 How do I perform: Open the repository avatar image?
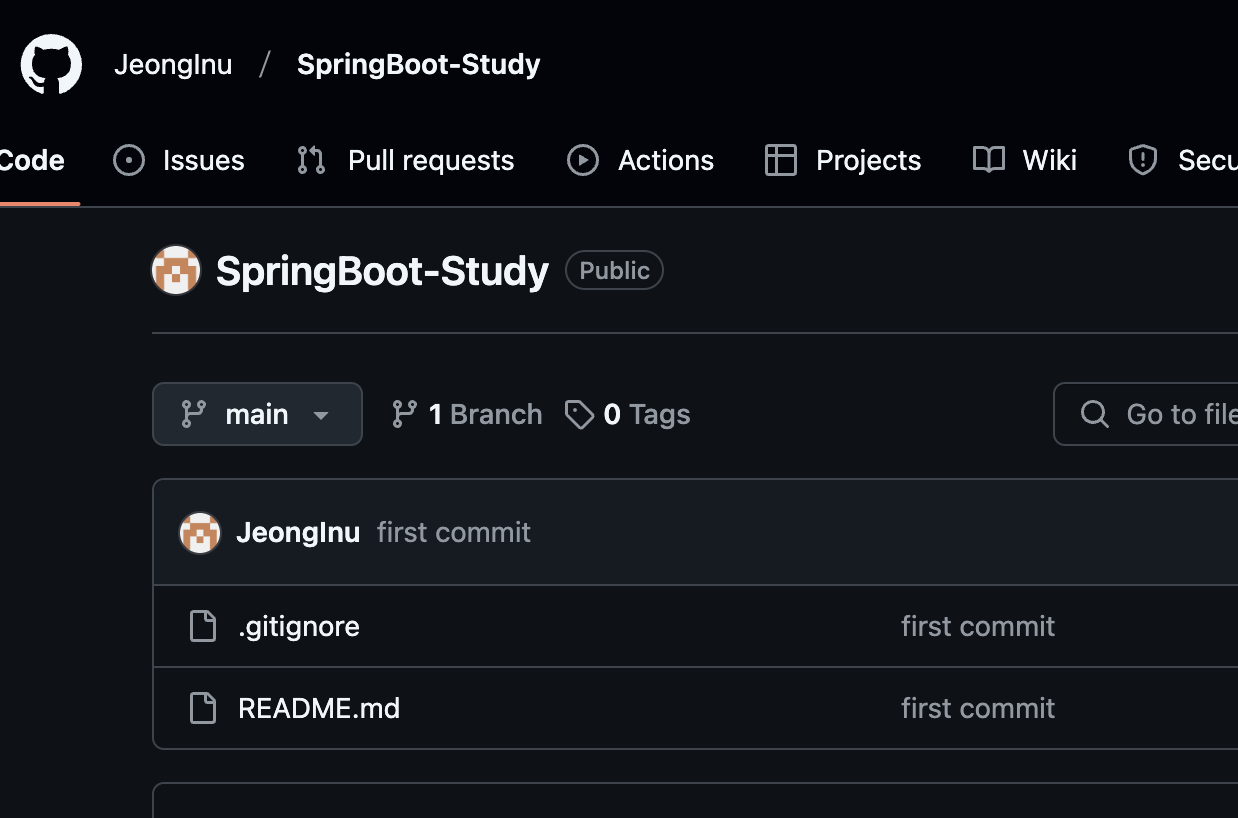coord(176,270)
